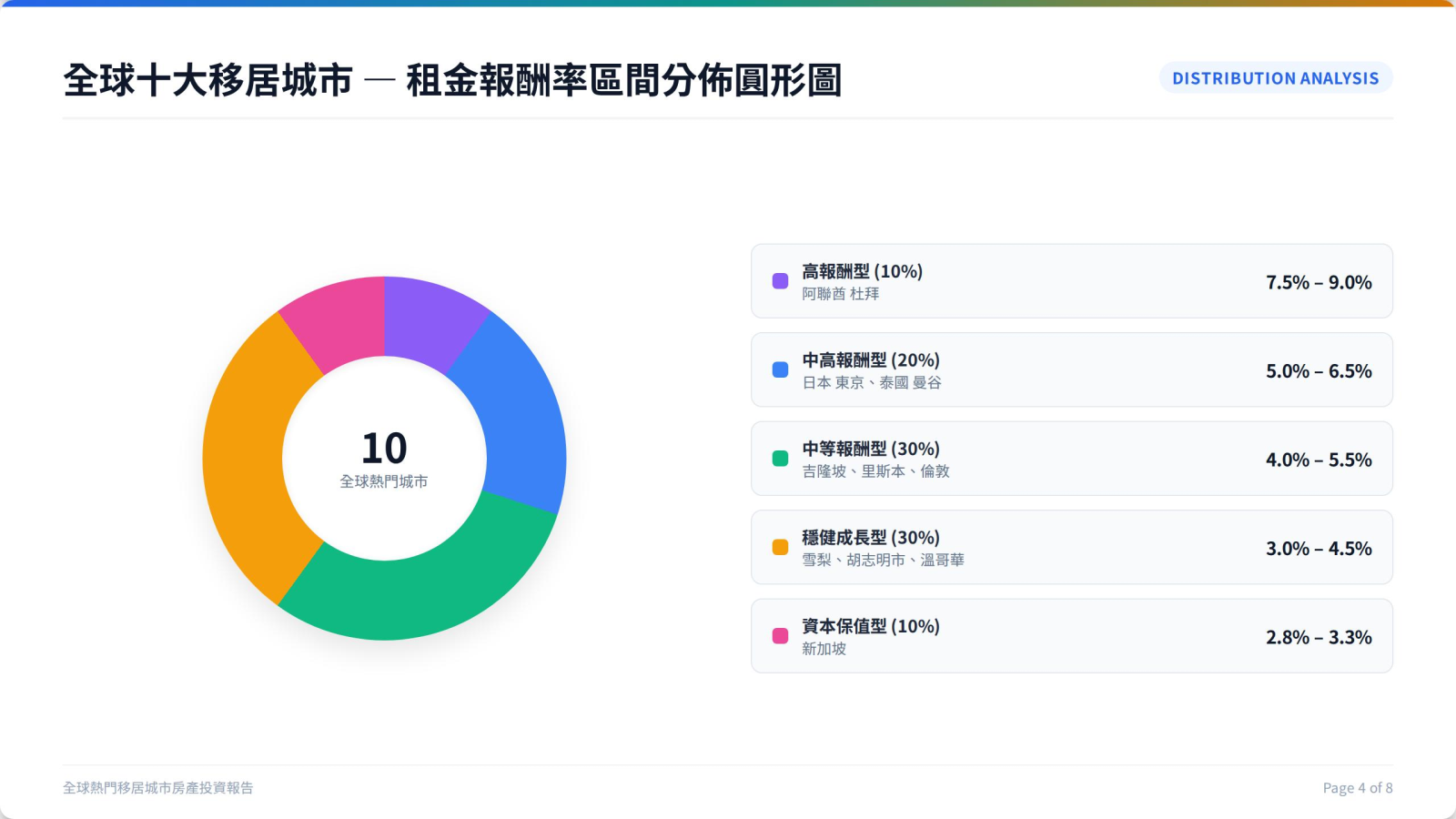Click the green swatch for 中等報酬型
The width and height of the screenshot is (1456, 819).
(x=780, y=459)
